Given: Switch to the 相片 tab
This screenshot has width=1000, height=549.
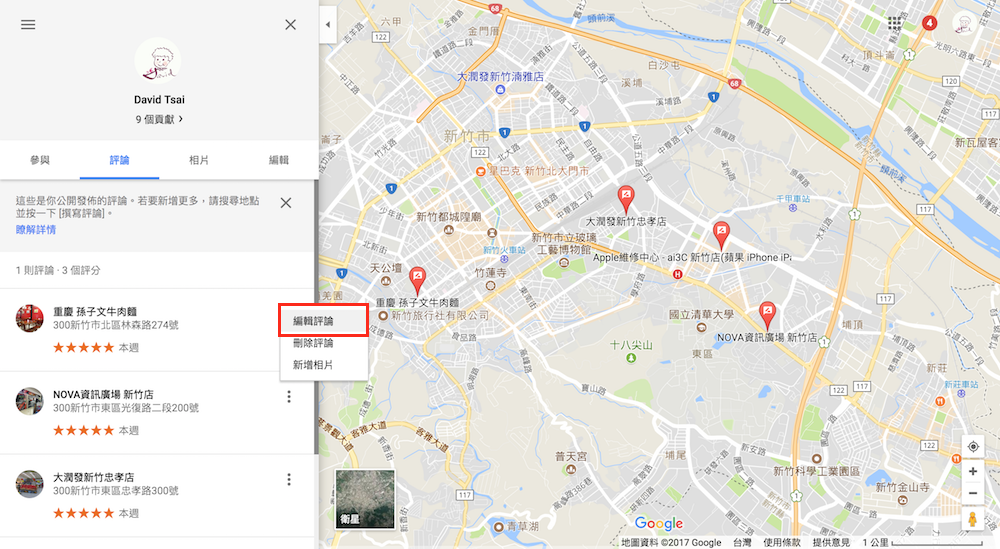Looking at the screenshot, I should 199,160.
